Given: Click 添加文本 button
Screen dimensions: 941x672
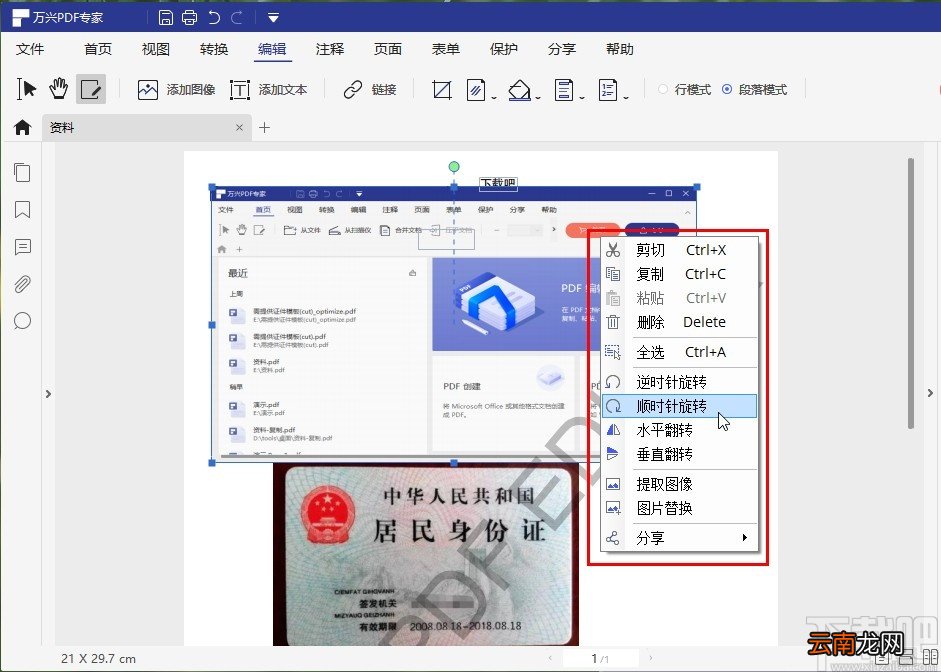Looking at the screenshot, I should pos(268,90).
